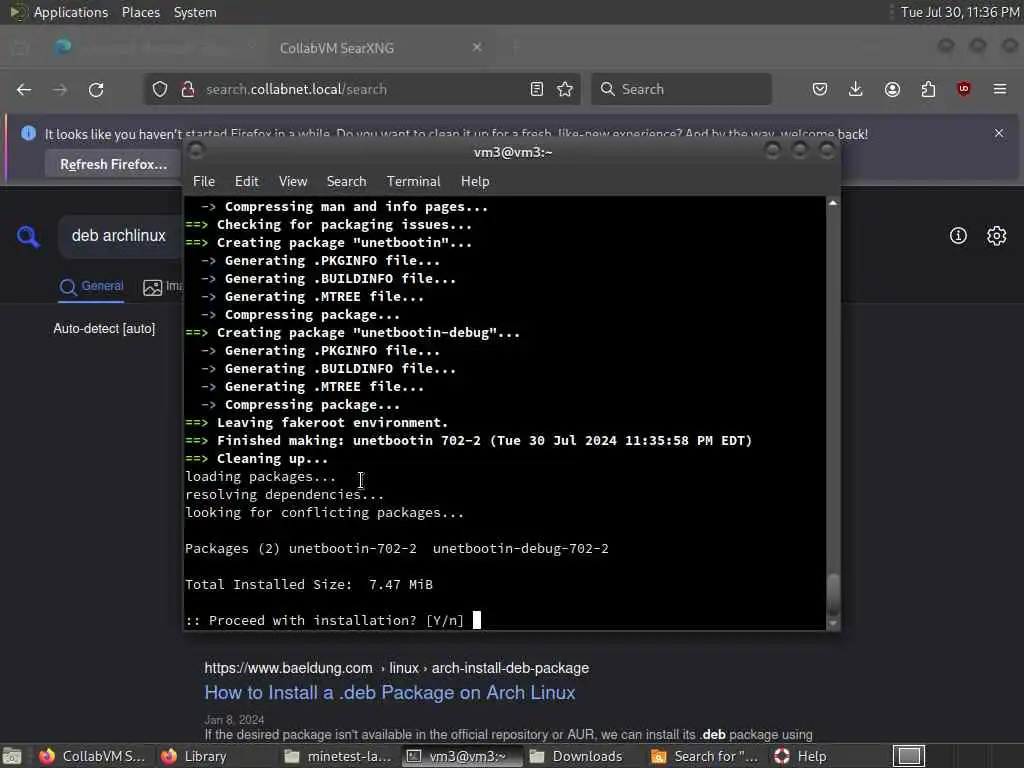
Task: Open the terminal View menu
Action: (293, 182)
